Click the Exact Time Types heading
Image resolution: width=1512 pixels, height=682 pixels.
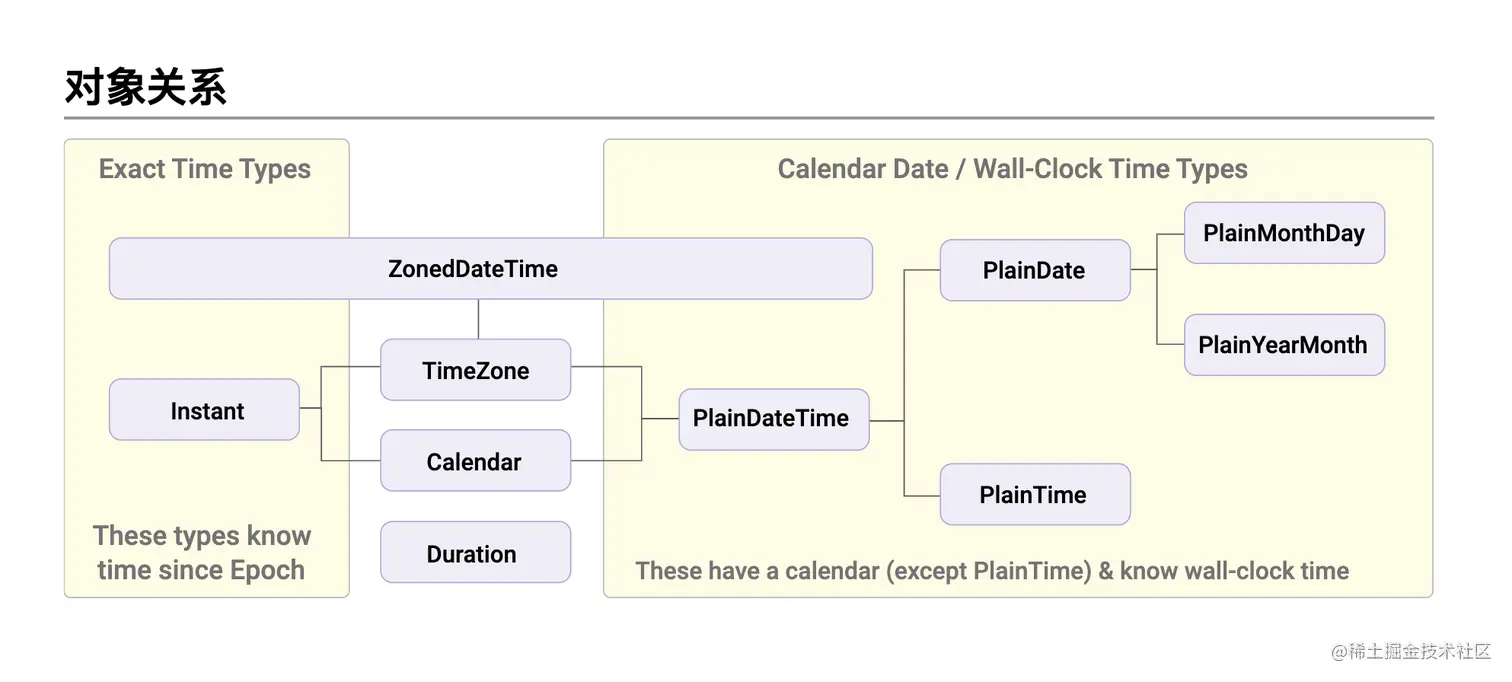205,169
